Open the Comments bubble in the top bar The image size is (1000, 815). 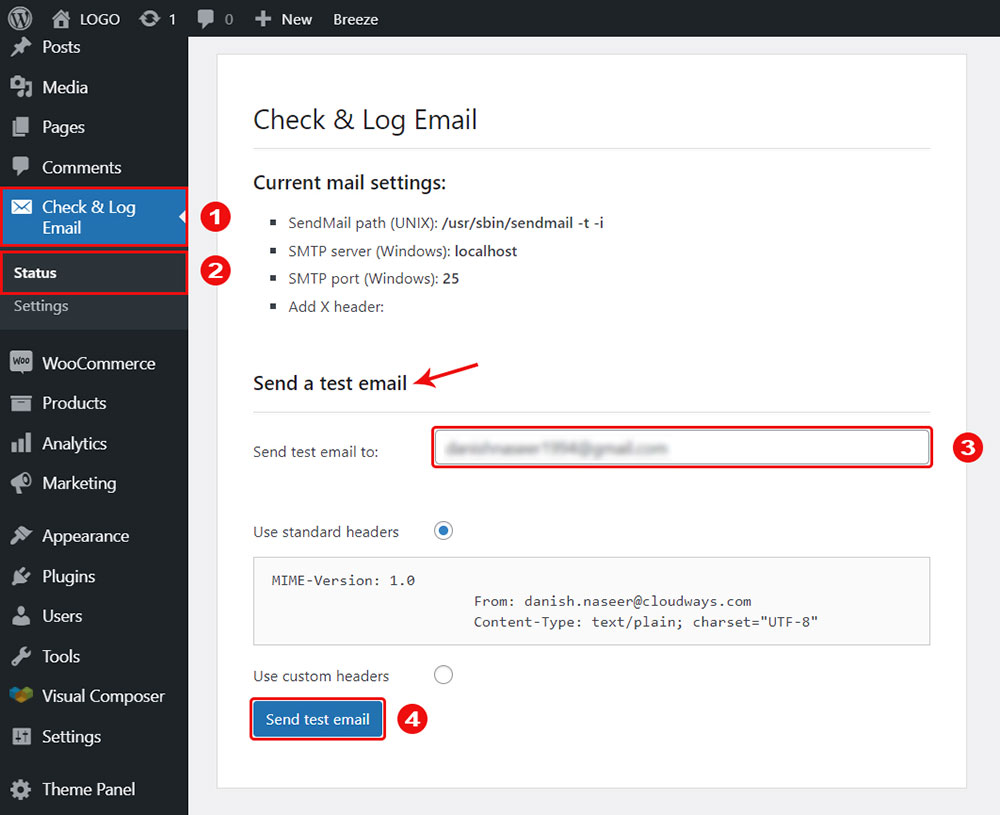pos(208,18)
